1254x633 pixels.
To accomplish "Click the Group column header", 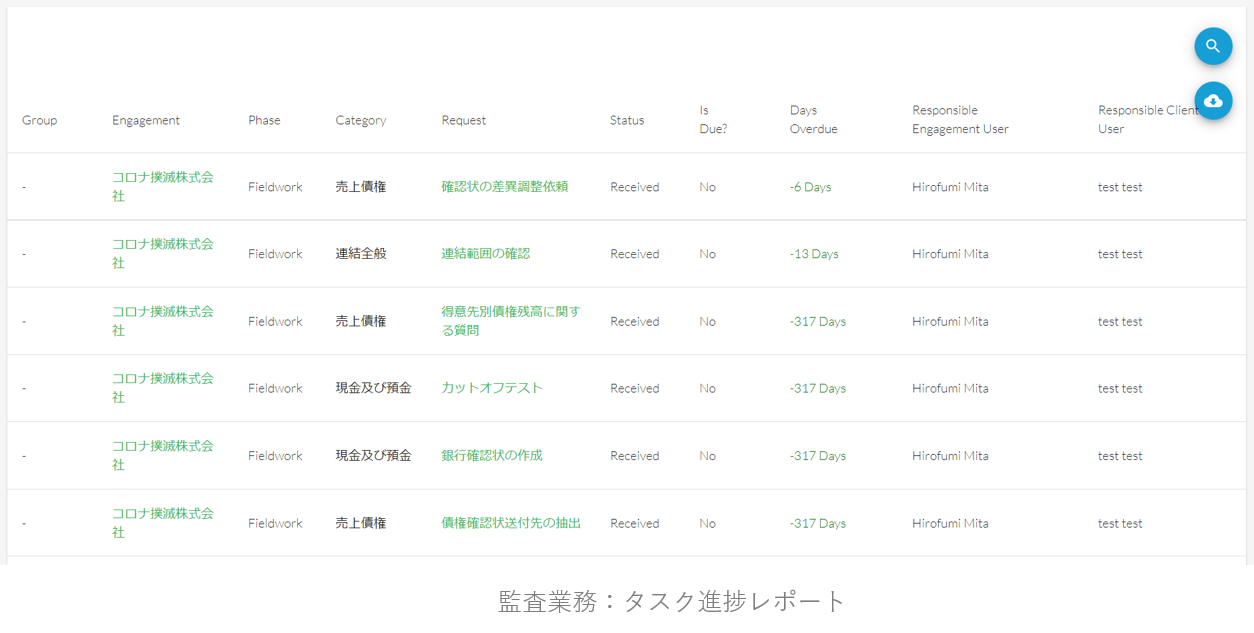I will (39, 120).
